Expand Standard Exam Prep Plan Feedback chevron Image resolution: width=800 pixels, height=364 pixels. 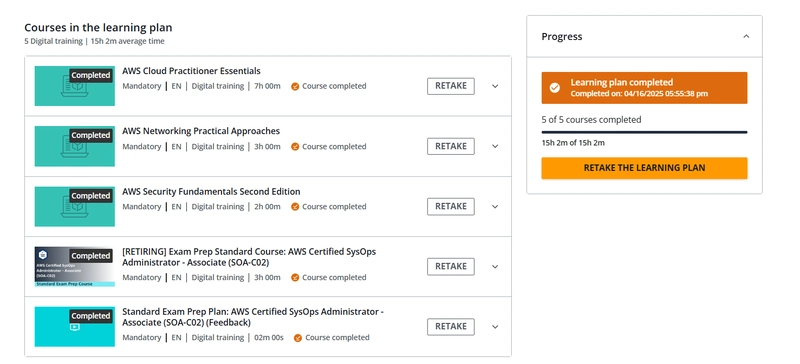pyautogui.click(x=495, y=327)
